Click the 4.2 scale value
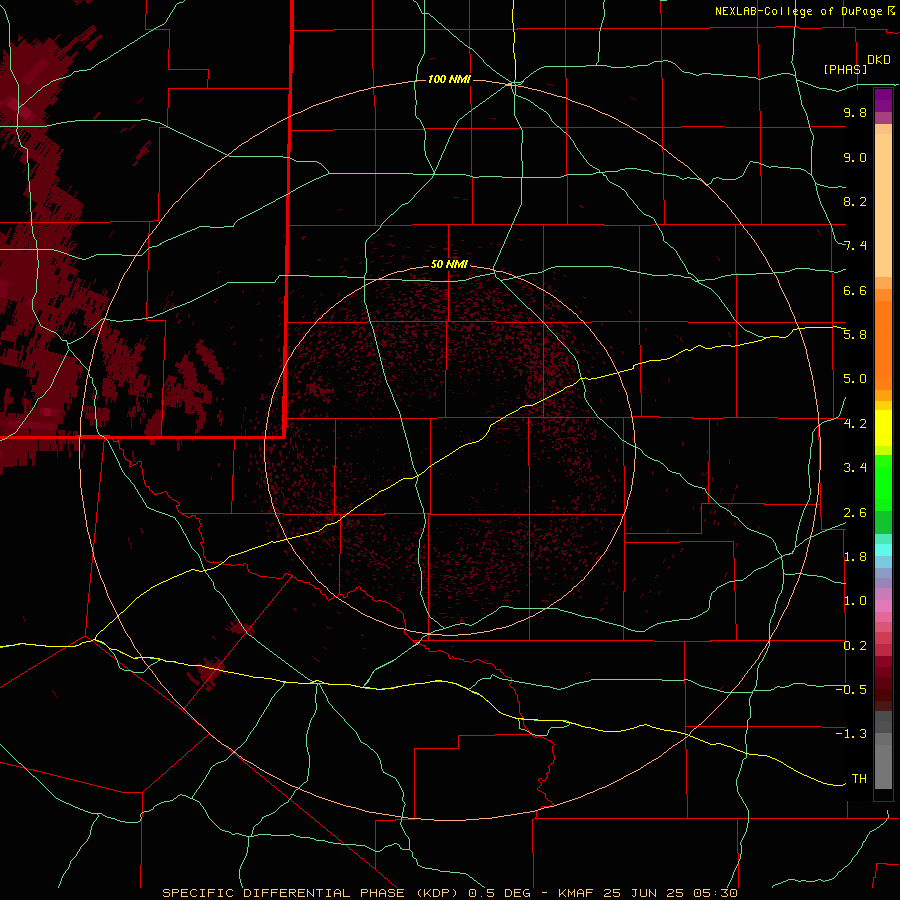This screenshot has width=900, height=900. 855,424
